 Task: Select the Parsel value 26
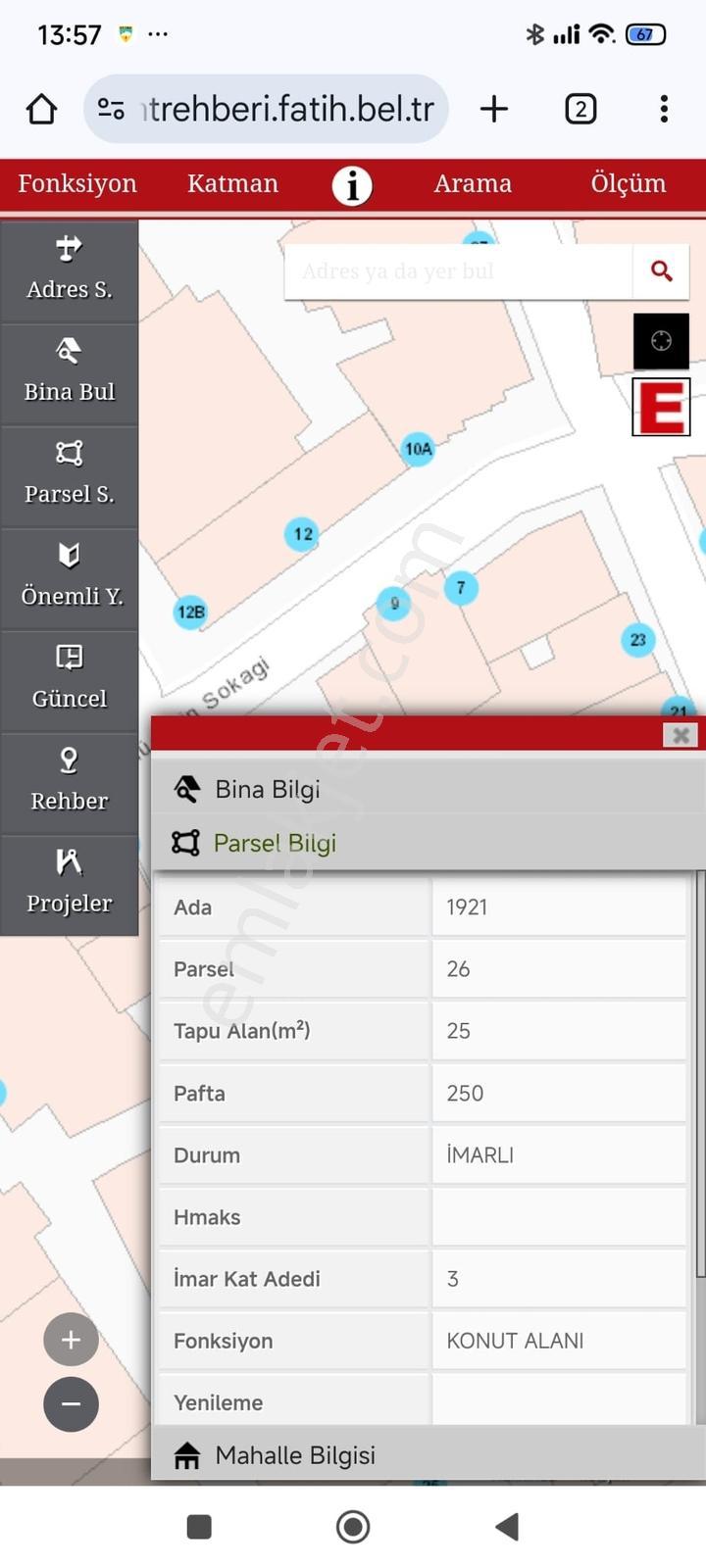coord(458,968)
